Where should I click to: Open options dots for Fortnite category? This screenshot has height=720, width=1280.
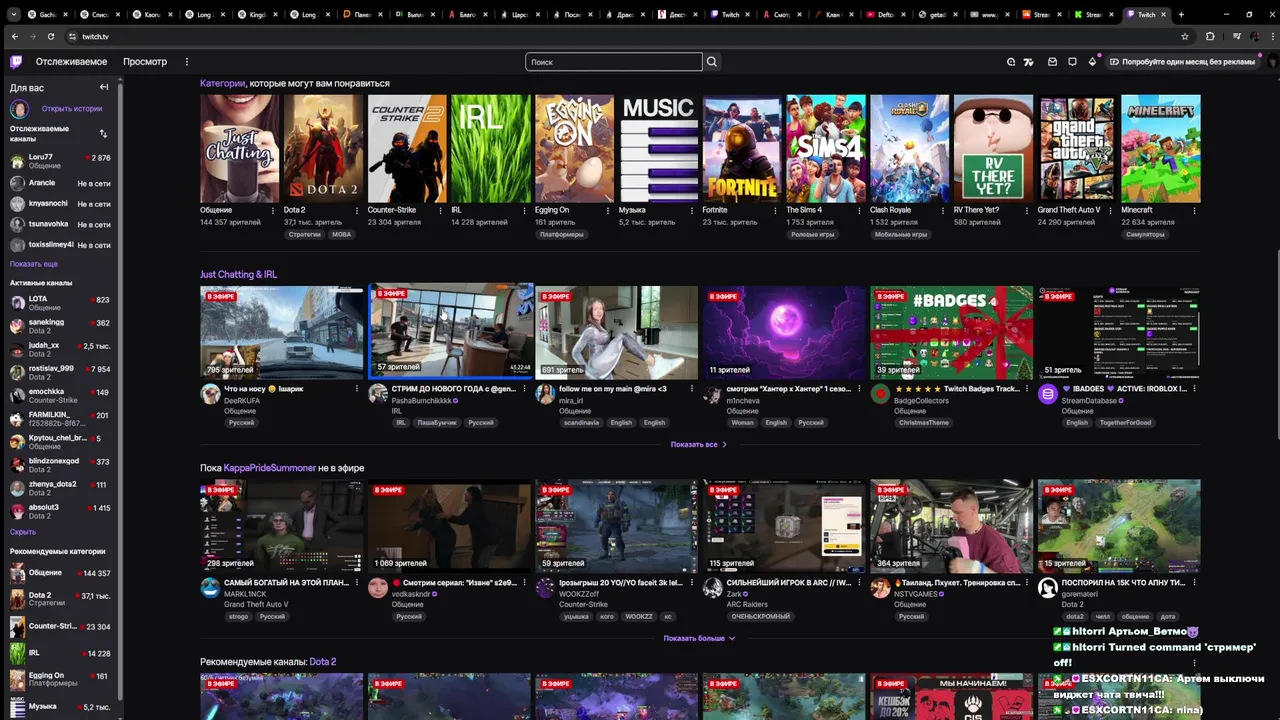pyautogui.click(x=775, y=211)
